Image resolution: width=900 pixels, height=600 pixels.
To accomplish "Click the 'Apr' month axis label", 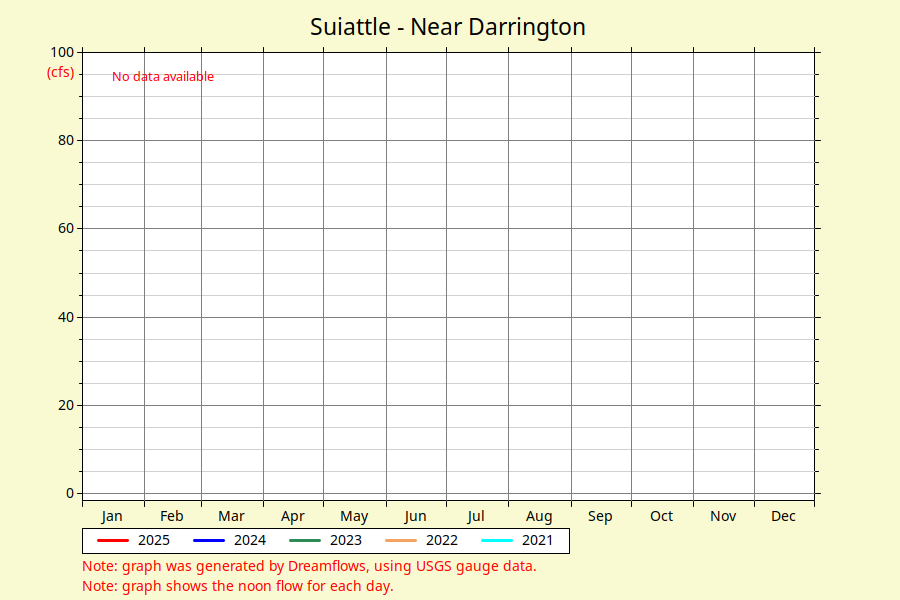I will [x=293, y=516].
